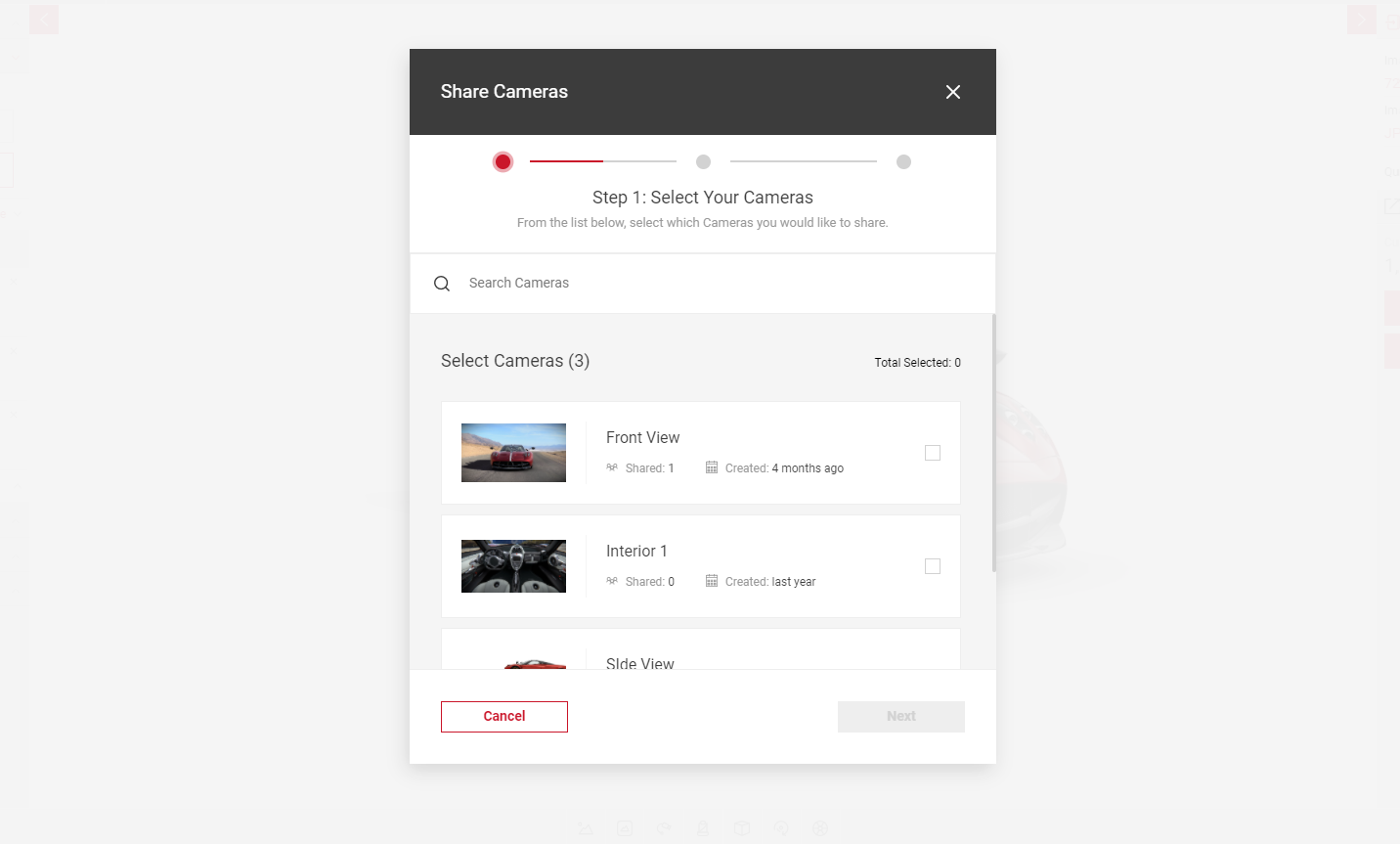The image size is (1400, 844).
Task: Click the Cancel button
Action: tap(504, 717)
